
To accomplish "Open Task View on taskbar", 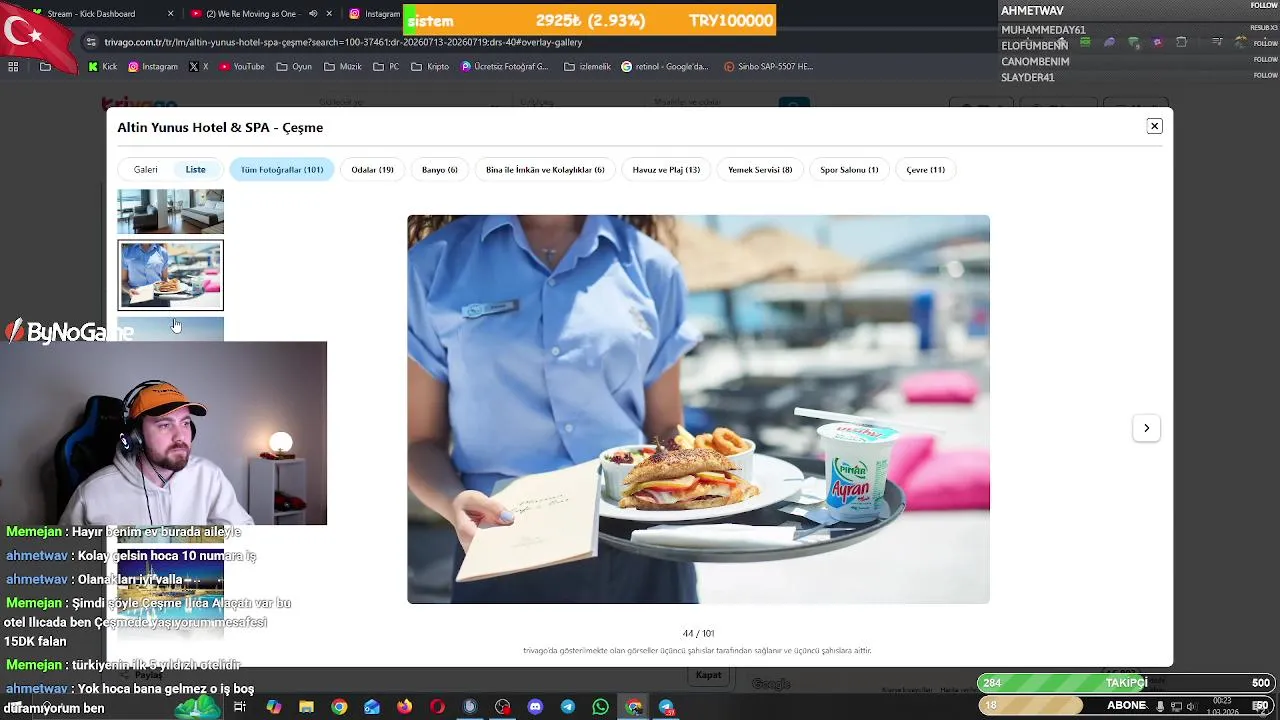I will pos(240,707).
